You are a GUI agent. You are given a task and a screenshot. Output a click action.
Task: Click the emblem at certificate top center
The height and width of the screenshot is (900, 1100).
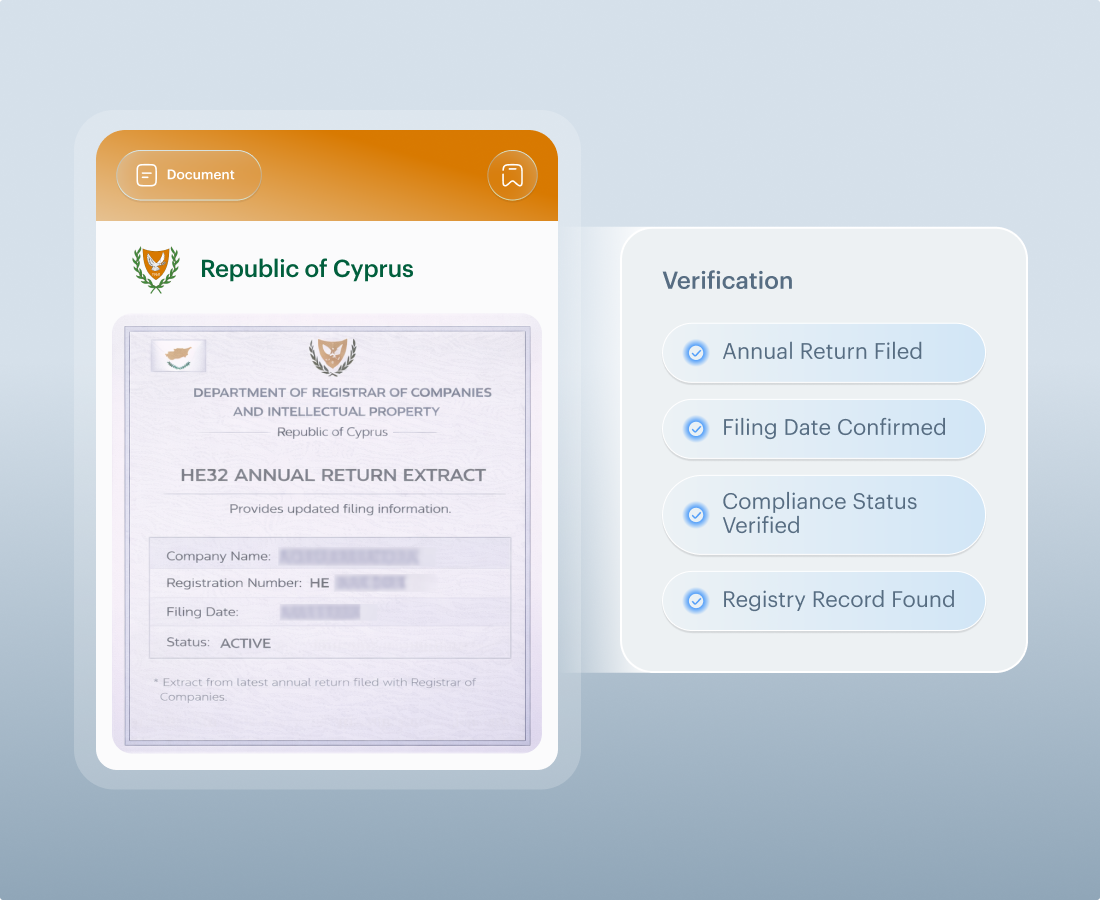point(332,356)
